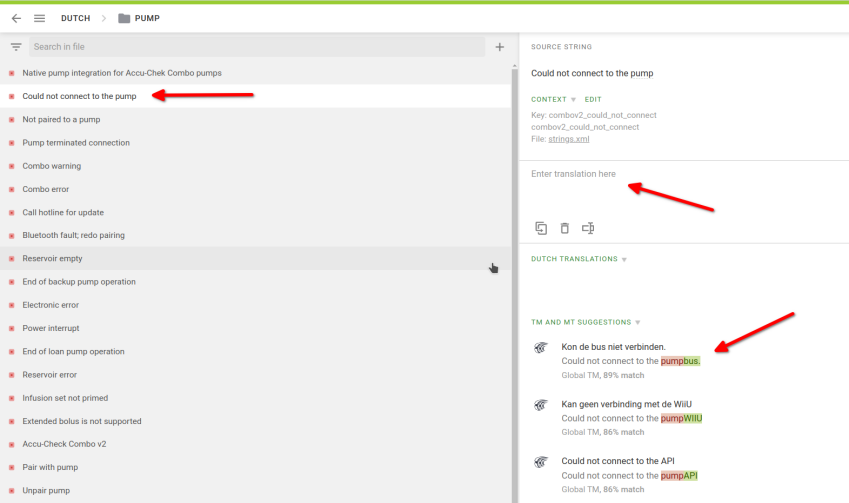Click red status icon of 'Not paired to a pump'
Screen dimensions: 849x503
pyautogui.click(x=11, y=120)
